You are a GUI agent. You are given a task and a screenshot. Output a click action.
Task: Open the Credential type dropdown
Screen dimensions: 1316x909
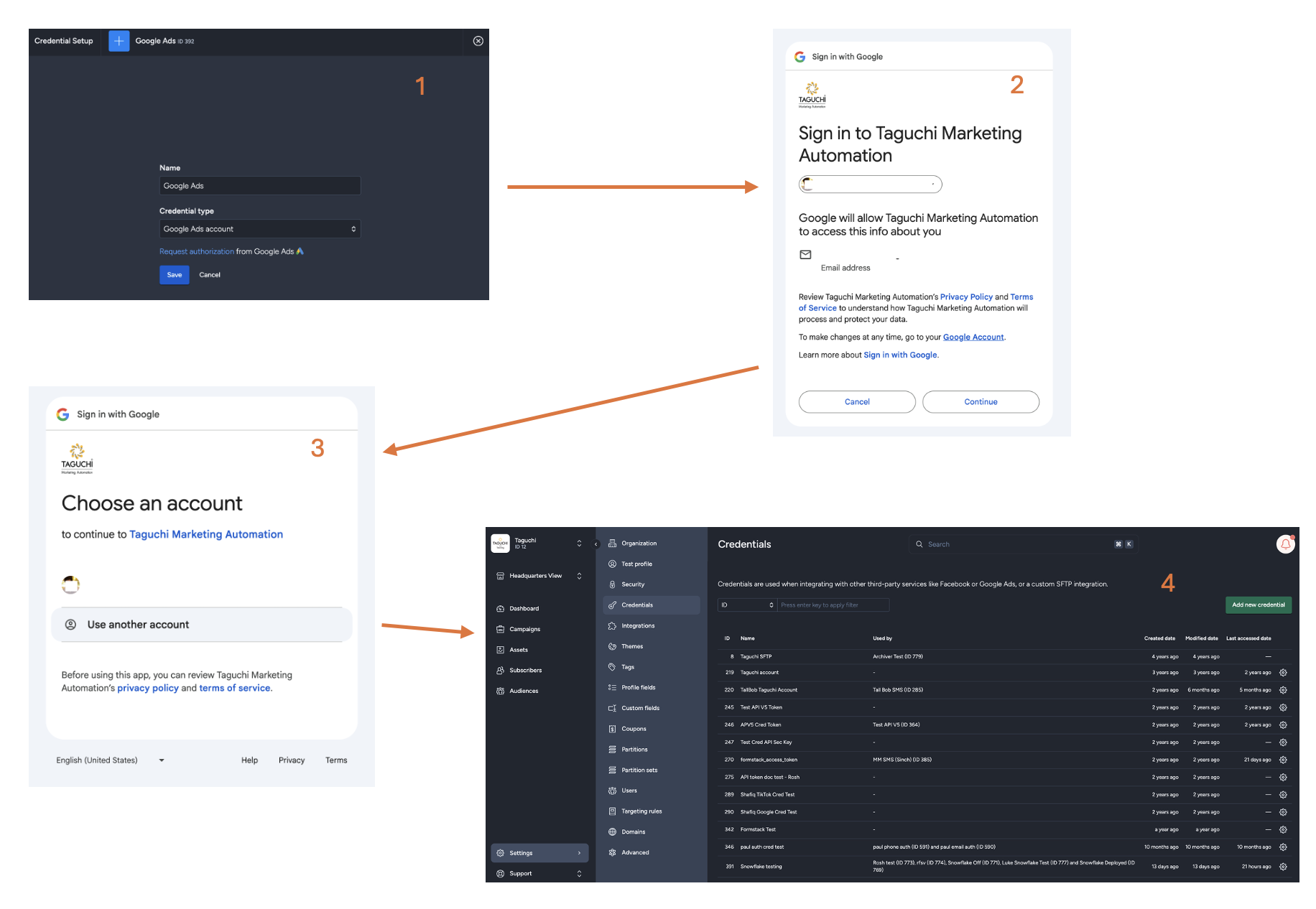tap(259, 229)
